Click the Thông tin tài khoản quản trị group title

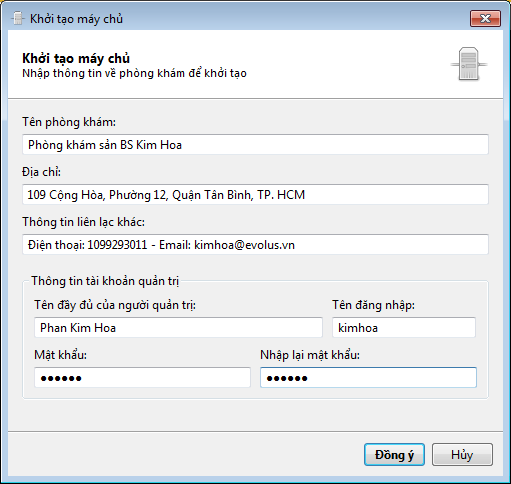tap(105, 281)
